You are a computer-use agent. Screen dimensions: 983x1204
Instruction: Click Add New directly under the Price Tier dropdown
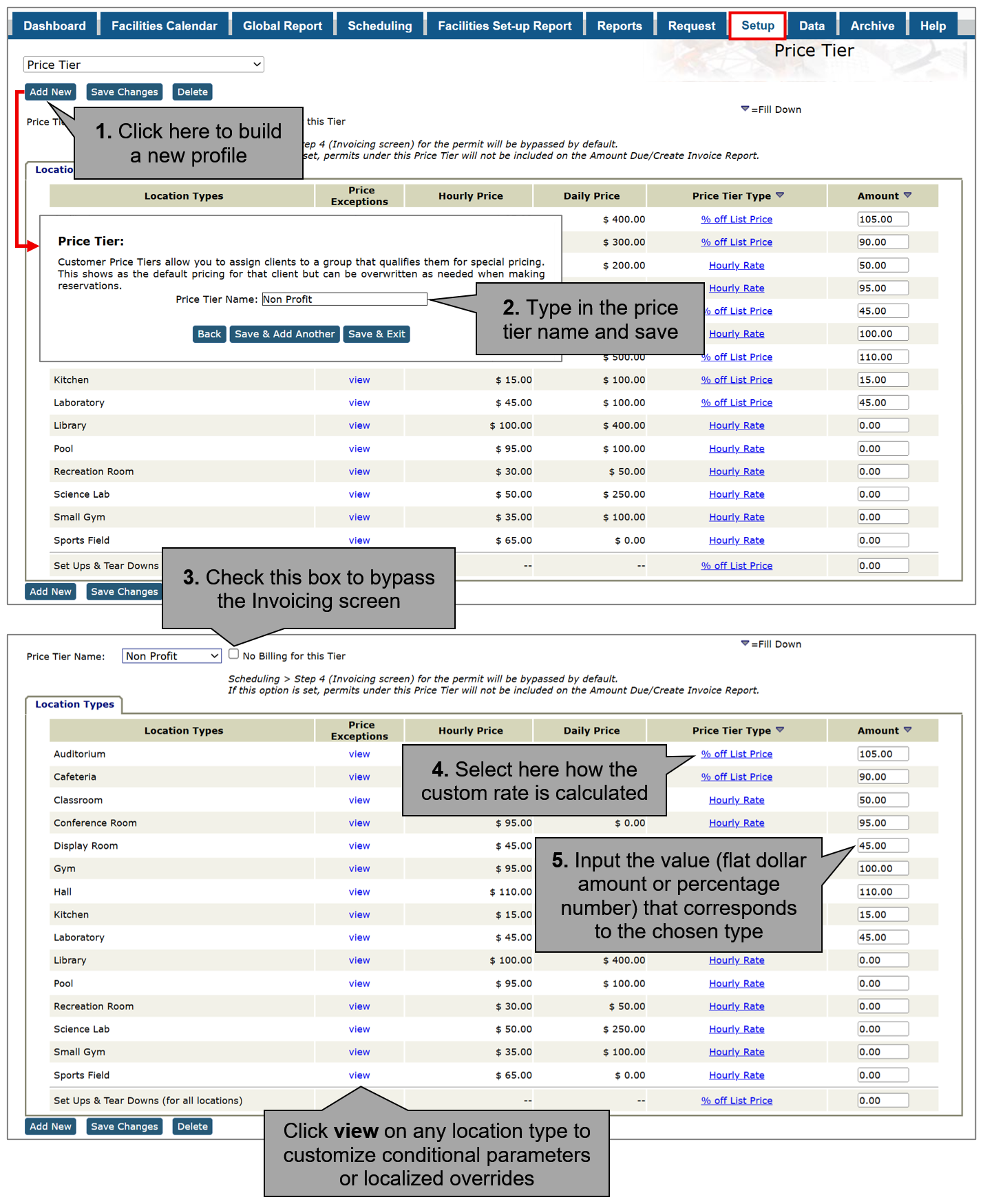tap(50, 92)
